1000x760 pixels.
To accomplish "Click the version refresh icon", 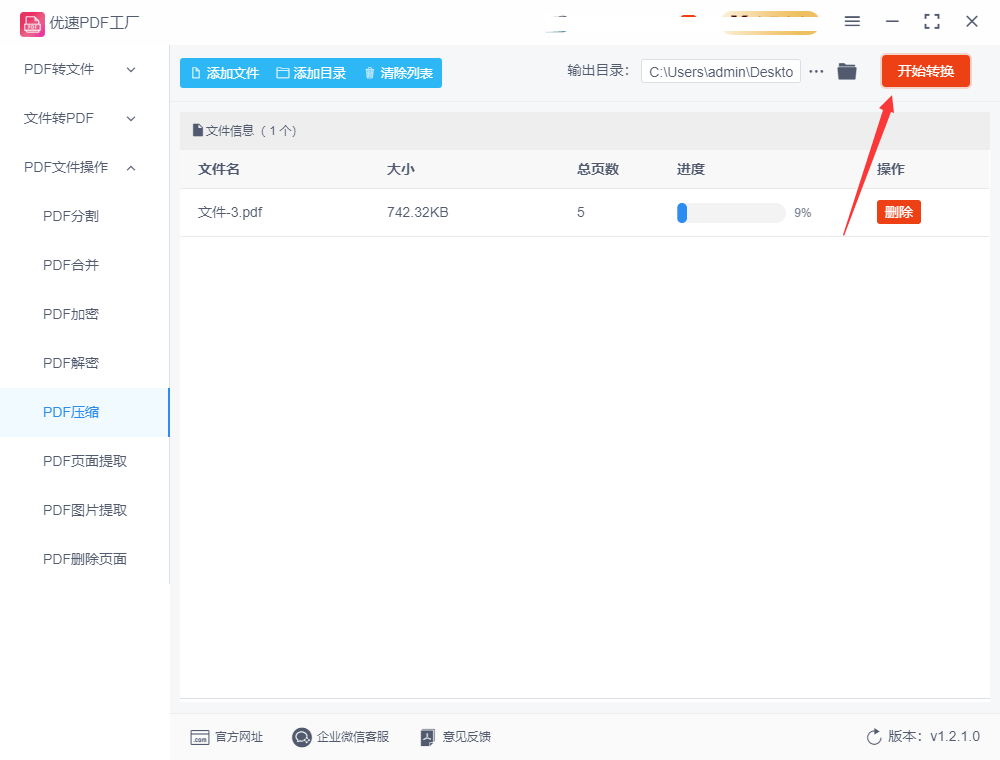I will click(874, 736).
